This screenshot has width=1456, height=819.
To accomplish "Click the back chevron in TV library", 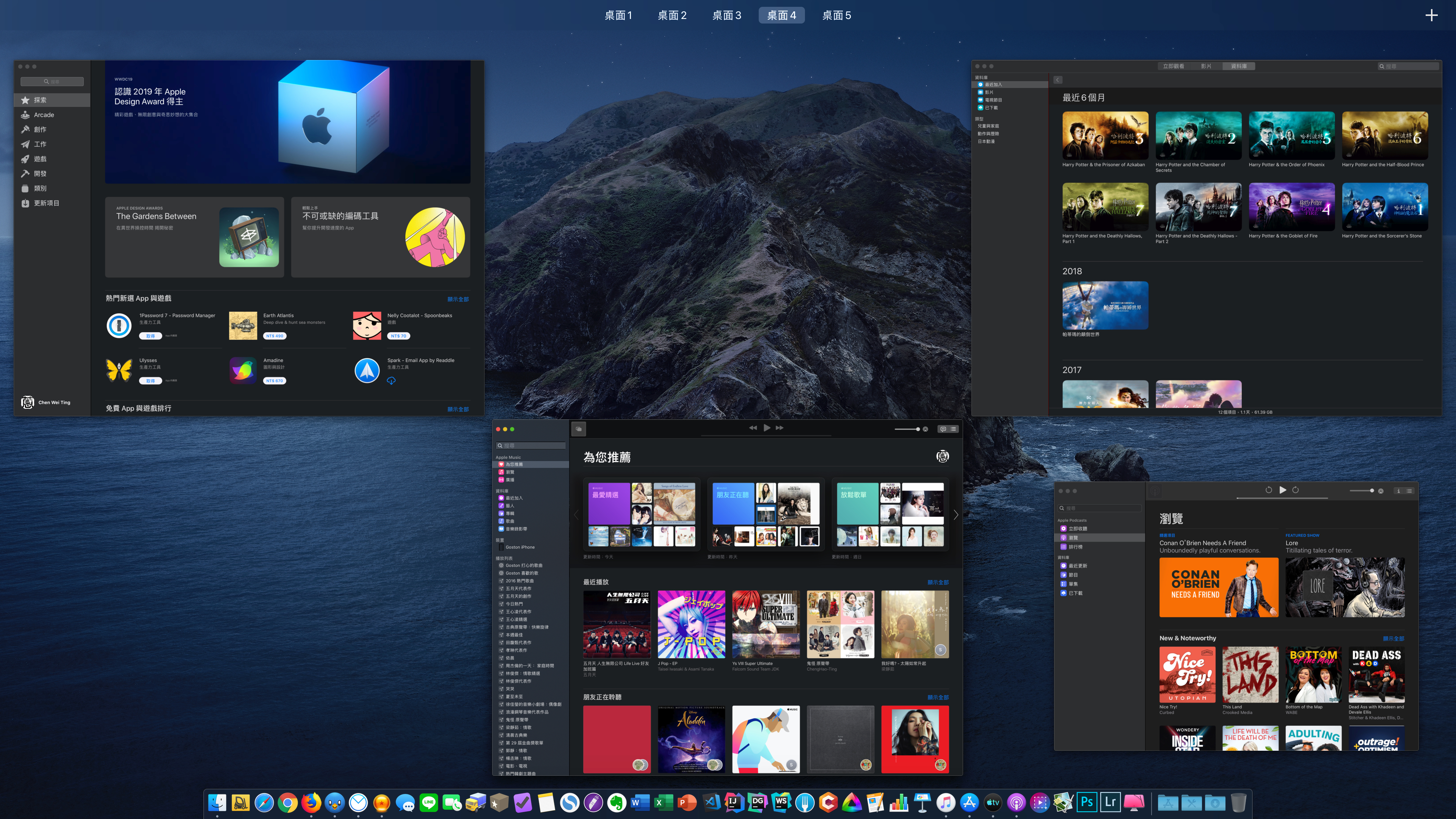I will pyautogui.click(x=1057, y=80).
